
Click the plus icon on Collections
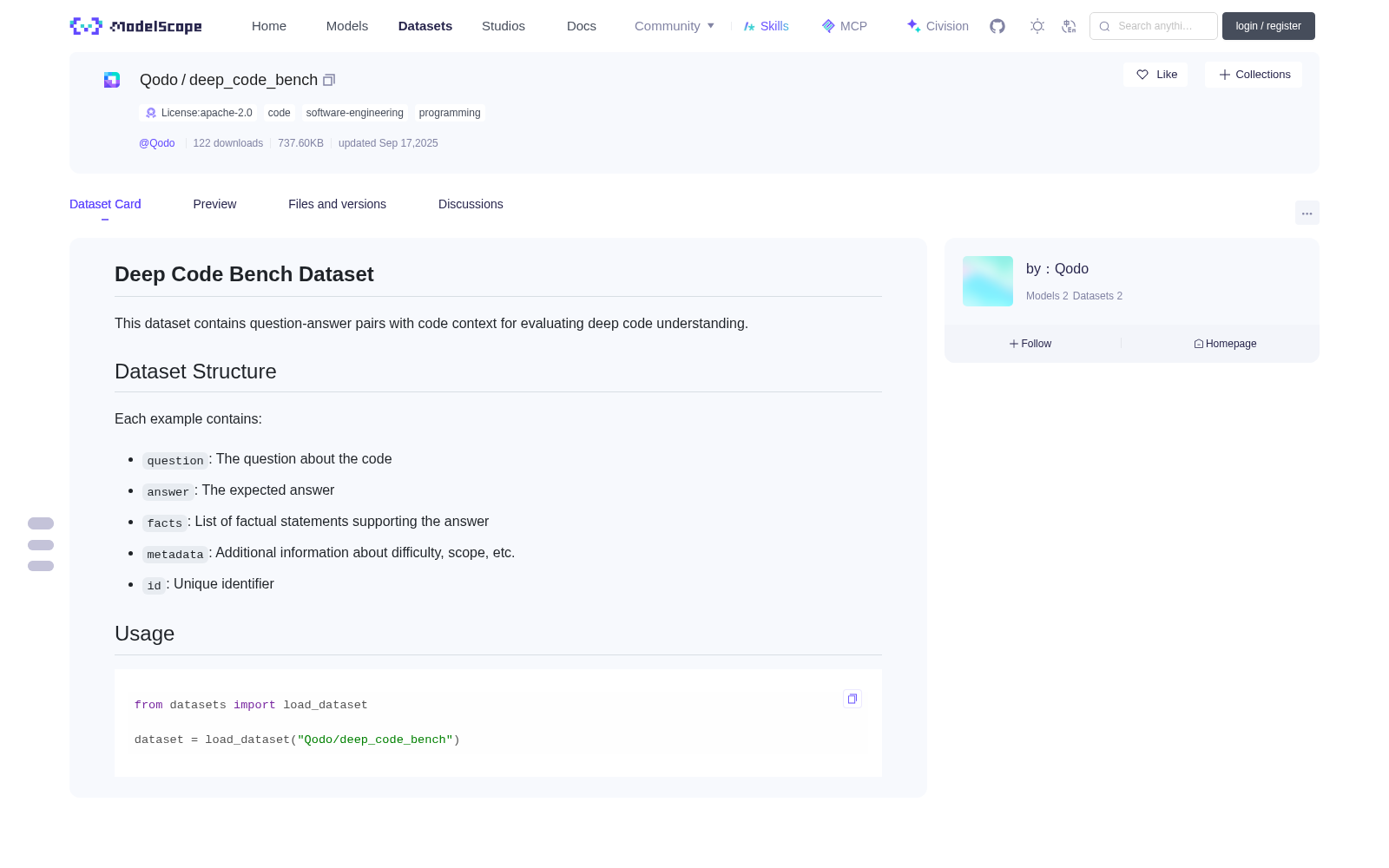tap(1224, 75)
